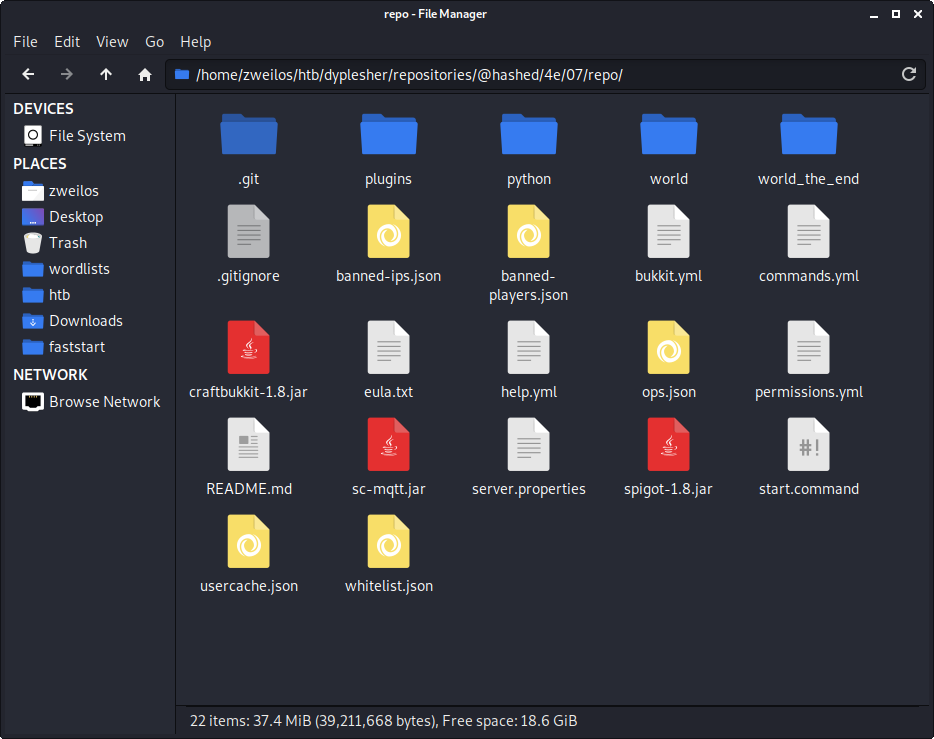Click the 'banned-players.json' file name label
The image size is (934, 739).
pos(528,285)
